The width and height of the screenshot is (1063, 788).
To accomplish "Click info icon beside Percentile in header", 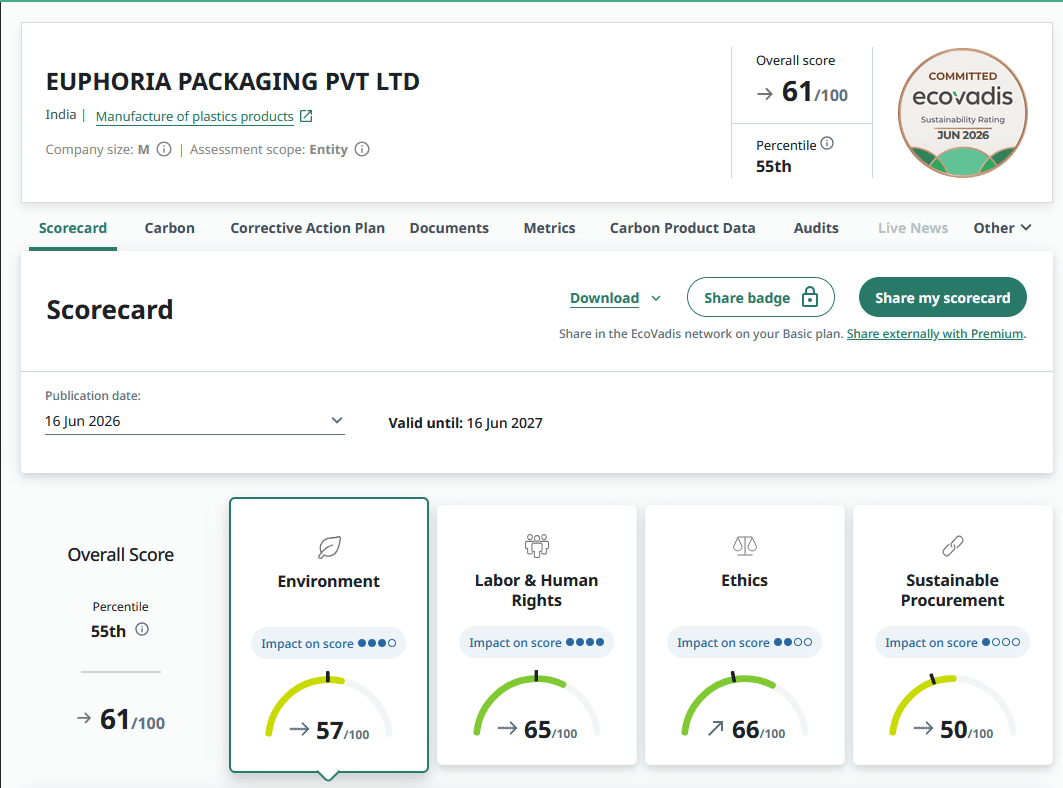I will (827, 143).
